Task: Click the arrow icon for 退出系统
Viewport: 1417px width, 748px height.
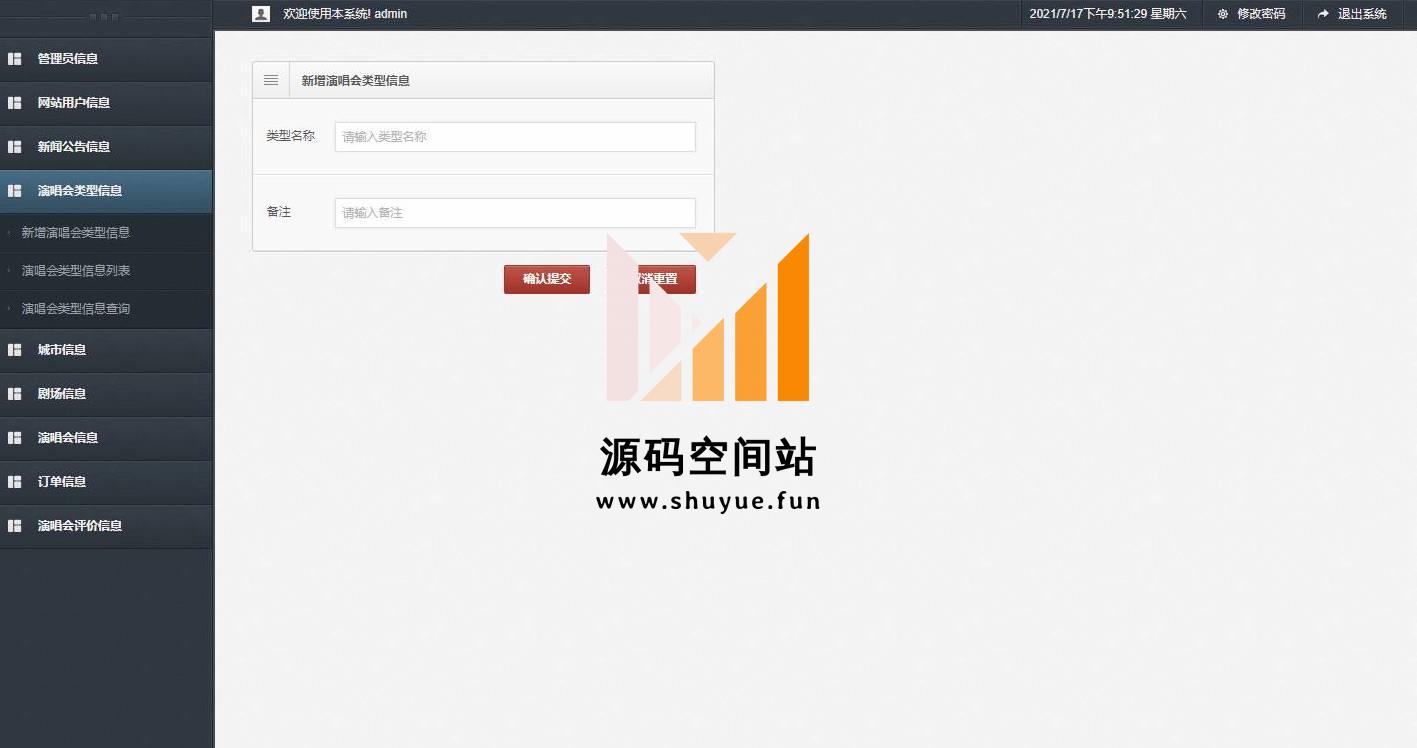Action: click(1323, 14)
